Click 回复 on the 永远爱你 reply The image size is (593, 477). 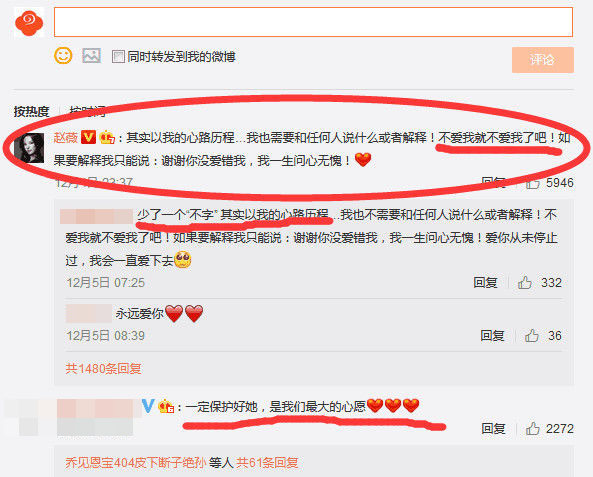tap(492, 336)
